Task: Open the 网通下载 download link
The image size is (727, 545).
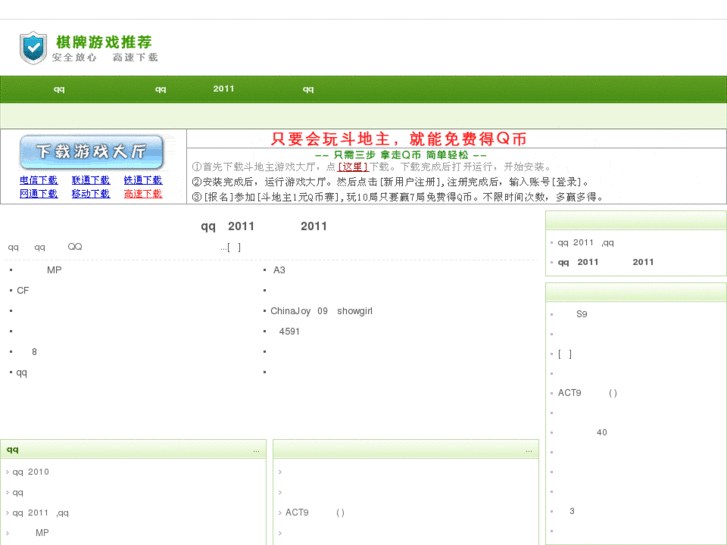Action: tap(38, 193)
